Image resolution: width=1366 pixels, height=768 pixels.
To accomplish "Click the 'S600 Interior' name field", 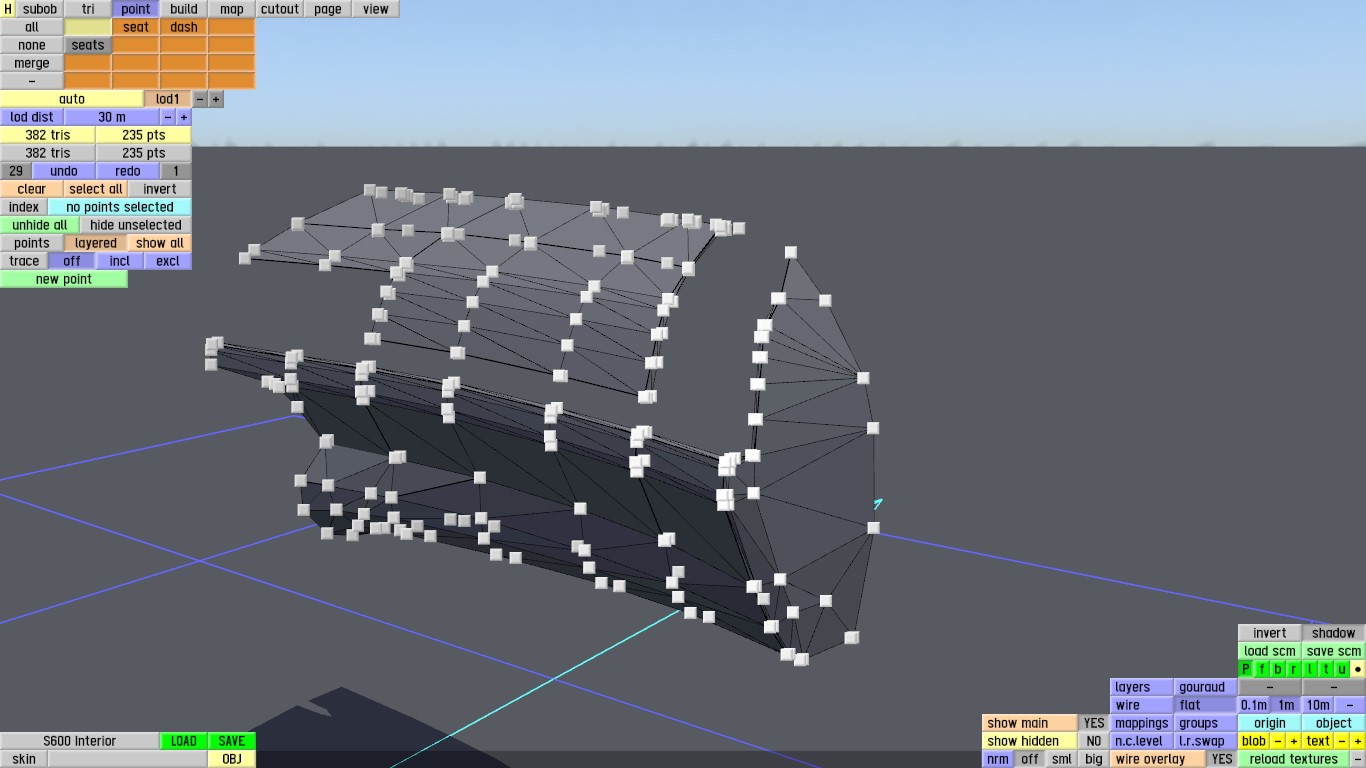I will (80, 741).
